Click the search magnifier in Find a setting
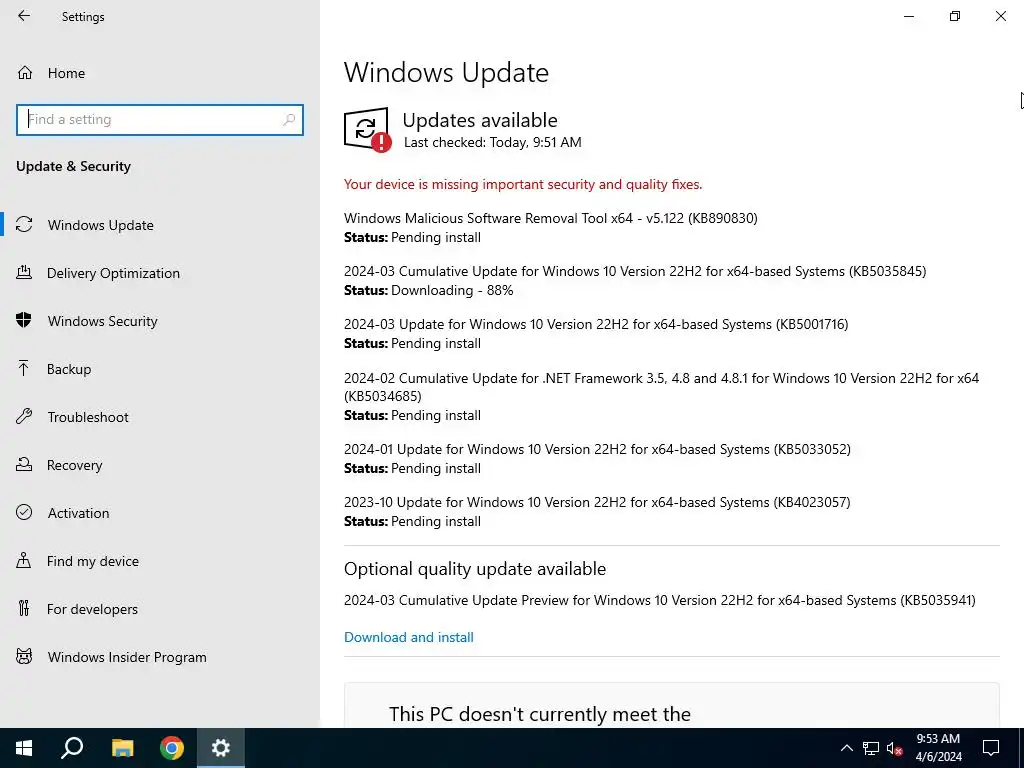The image size is (1024, 768). point(289,120)
